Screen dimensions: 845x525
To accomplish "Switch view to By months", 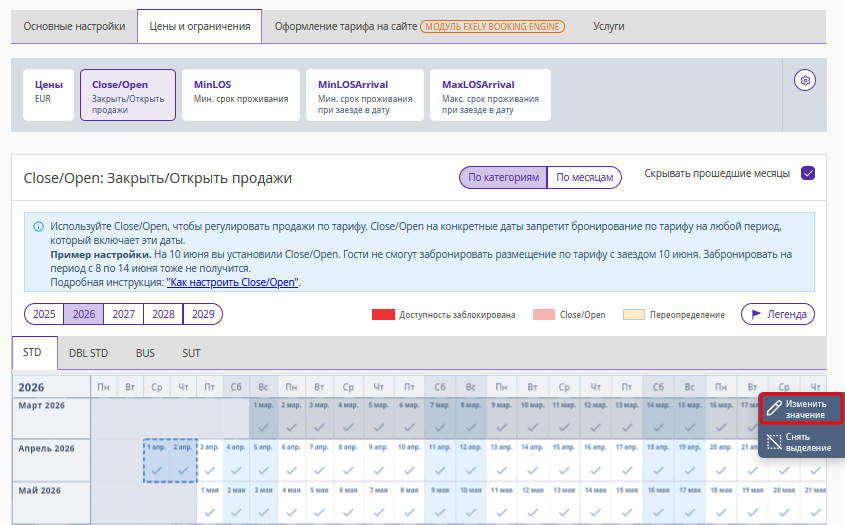I will click(584, 177).
